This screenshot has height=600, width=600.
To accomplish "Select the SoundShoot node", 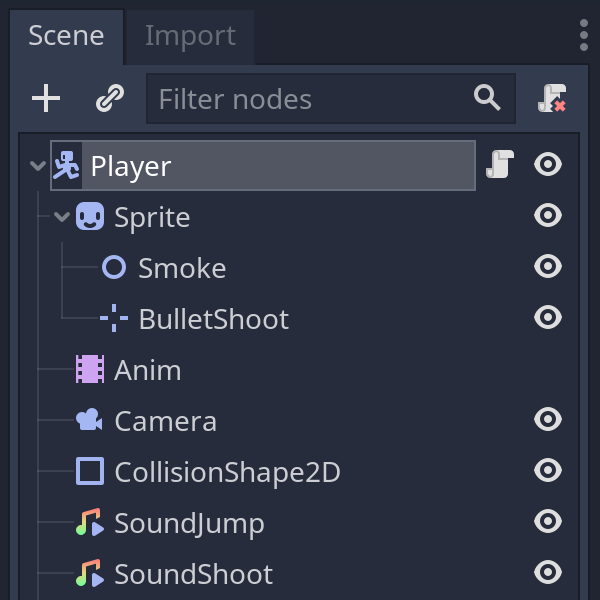I will [x=193, y=574].
